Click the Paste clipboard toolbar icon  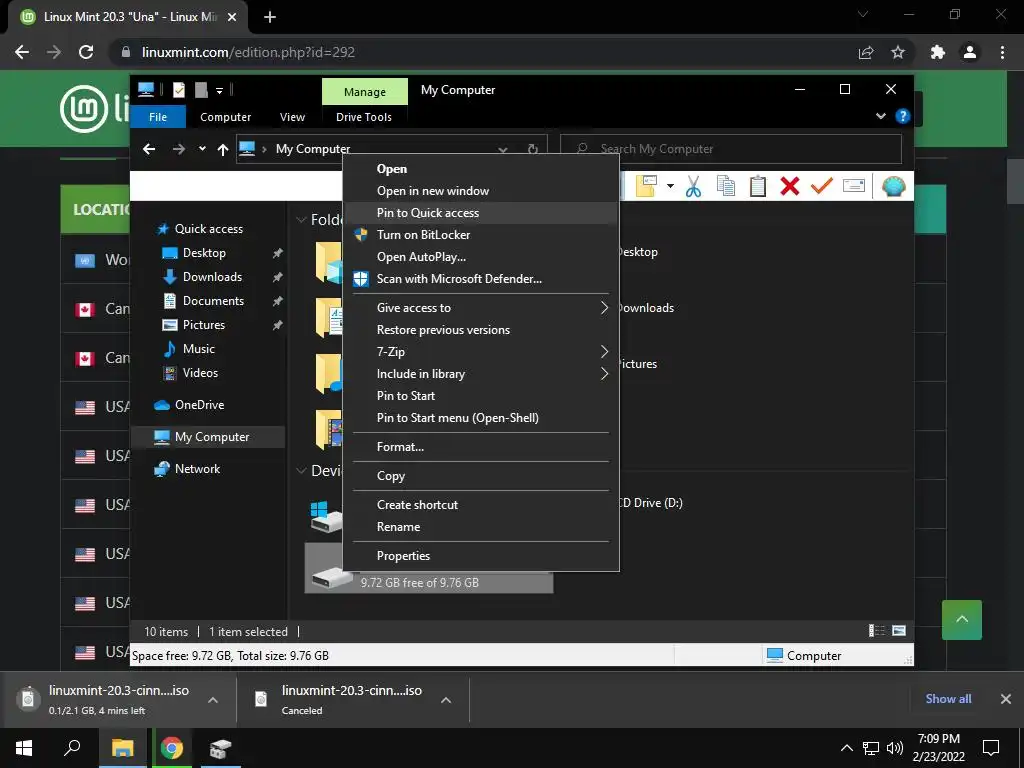click(758, 187)
